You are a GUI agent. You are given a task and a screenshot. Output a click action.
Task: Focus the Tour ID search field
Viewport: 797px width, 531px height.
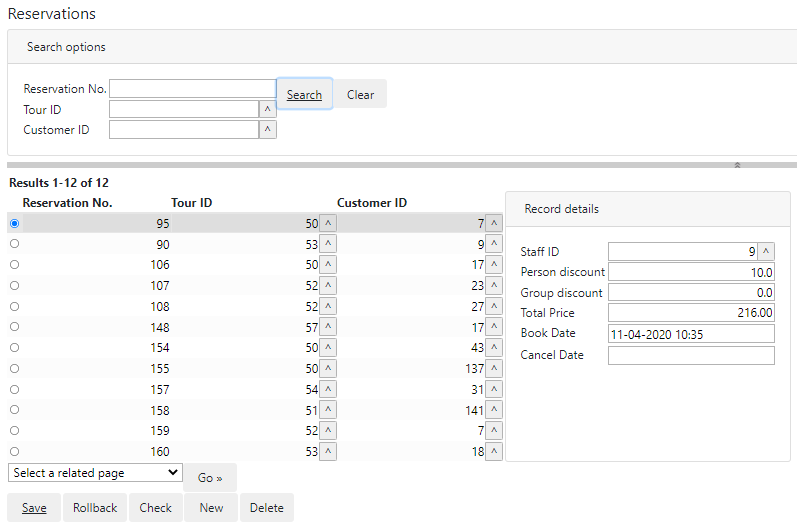(184, 109)
